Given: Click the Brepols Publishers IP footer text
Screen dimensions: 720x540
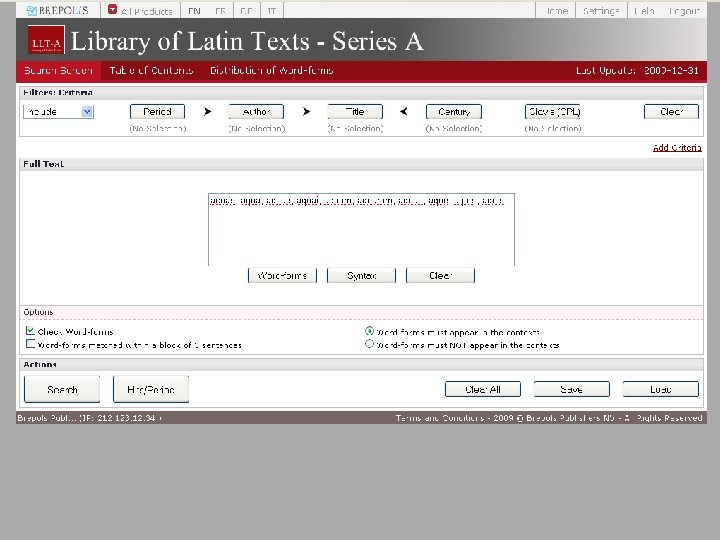Looking at the screenshot, I should pos(90,418).
